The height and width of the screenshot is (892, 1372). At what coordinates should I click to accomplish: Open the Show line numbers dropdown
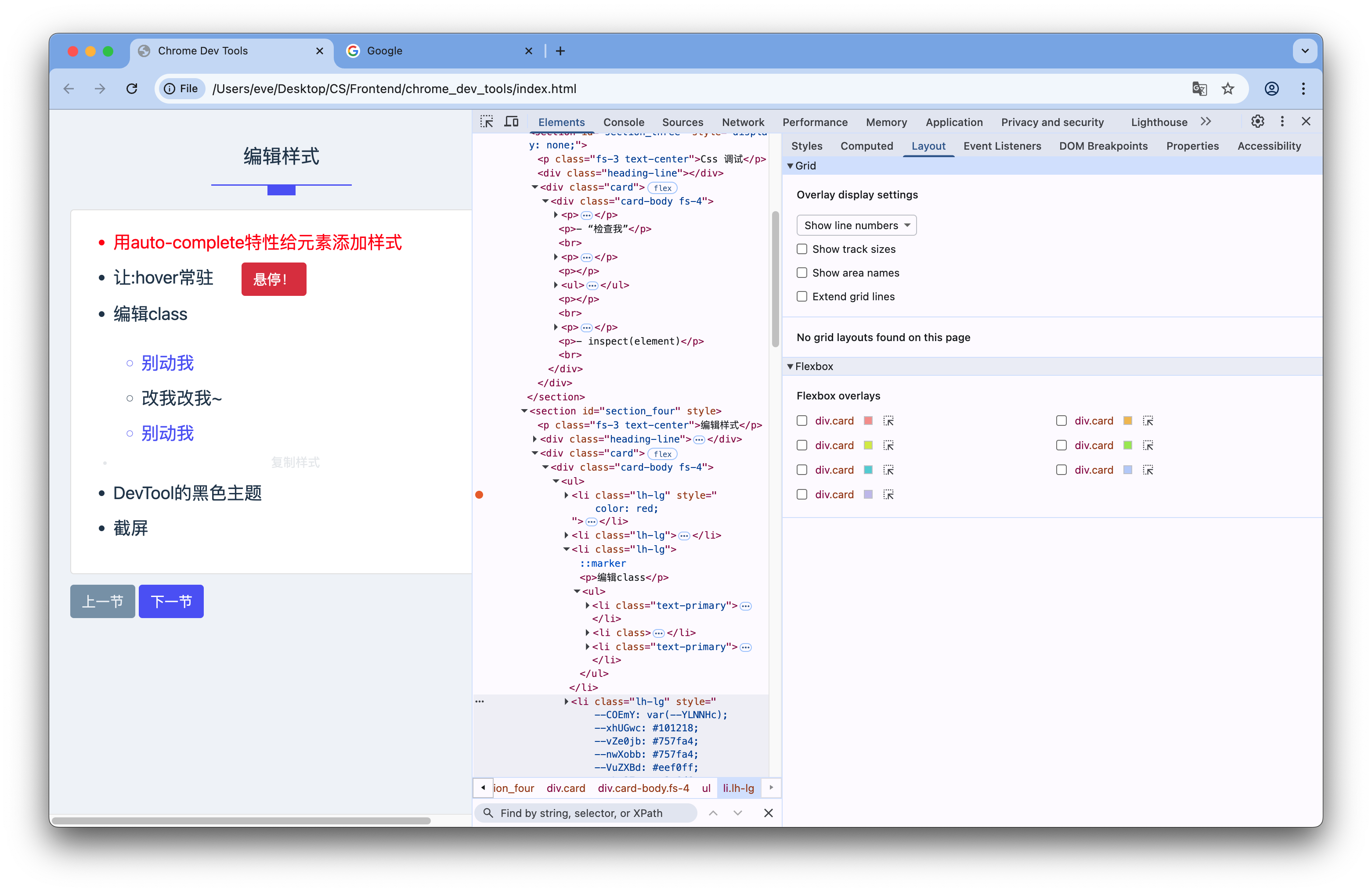856,225
